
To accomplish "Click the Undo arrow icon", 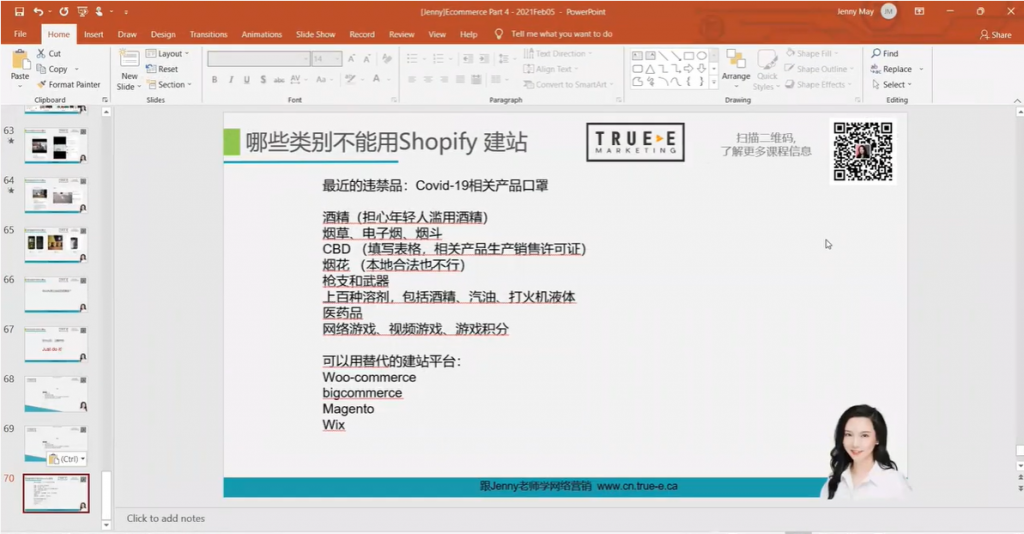I will (x=39, y=11).
